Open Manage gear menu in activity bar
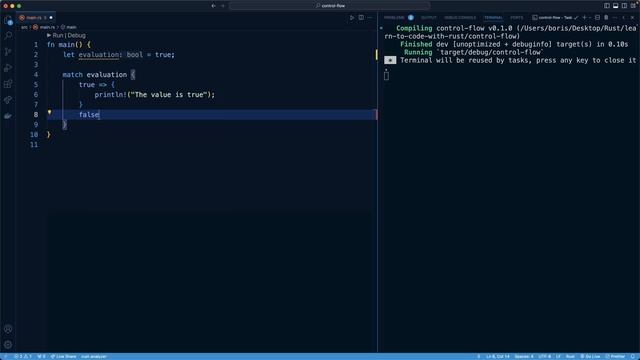Screen dimensions: 640x360 [8, 345]
